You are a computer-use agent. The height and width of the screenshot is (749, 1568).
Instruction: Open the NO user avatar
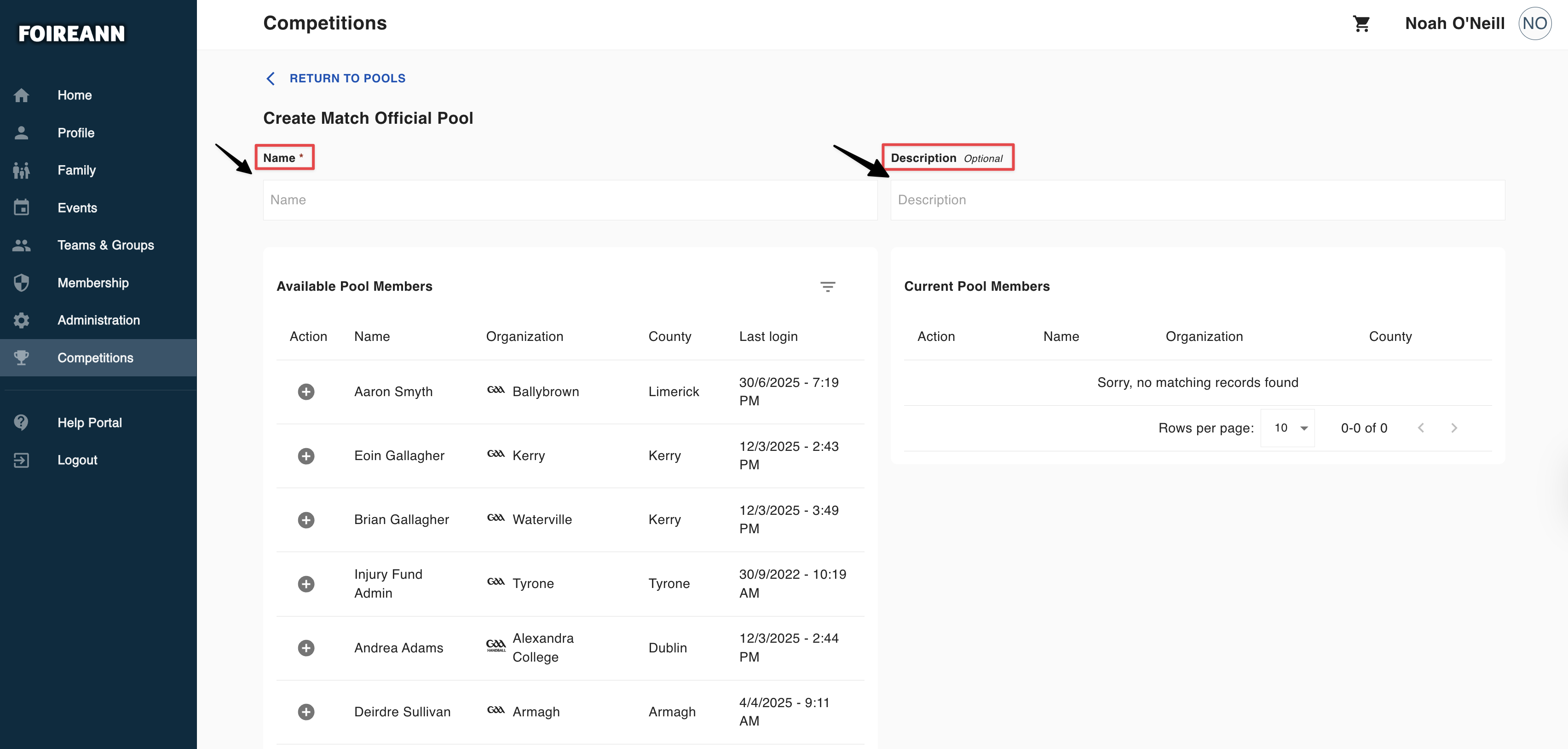1534,24
